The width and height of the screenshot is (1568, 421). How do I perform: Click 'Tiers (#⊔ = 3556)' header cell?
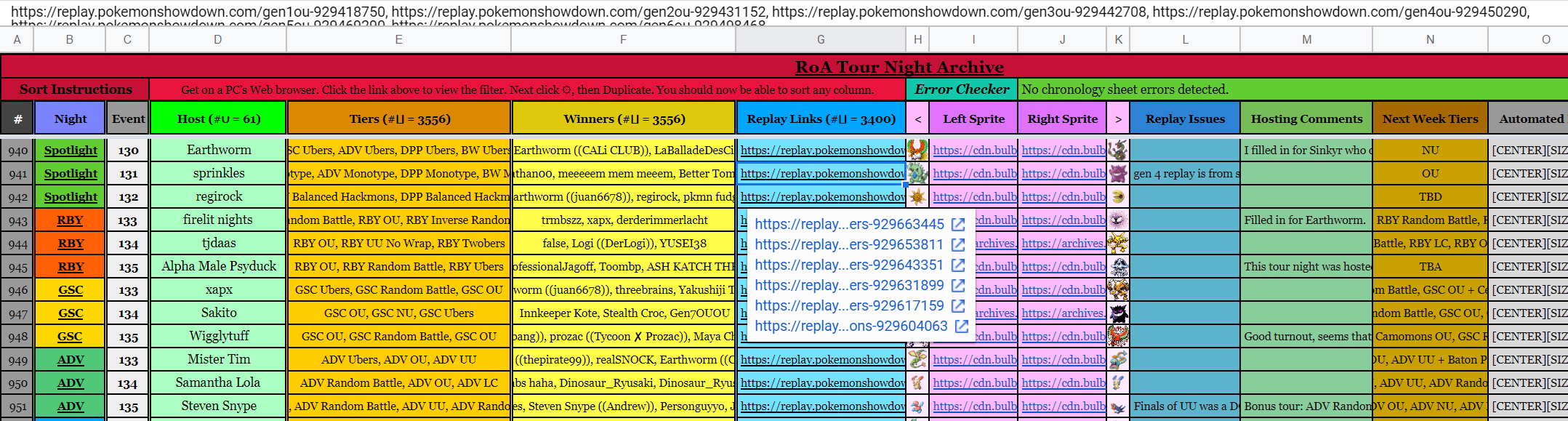click(399, 119)
